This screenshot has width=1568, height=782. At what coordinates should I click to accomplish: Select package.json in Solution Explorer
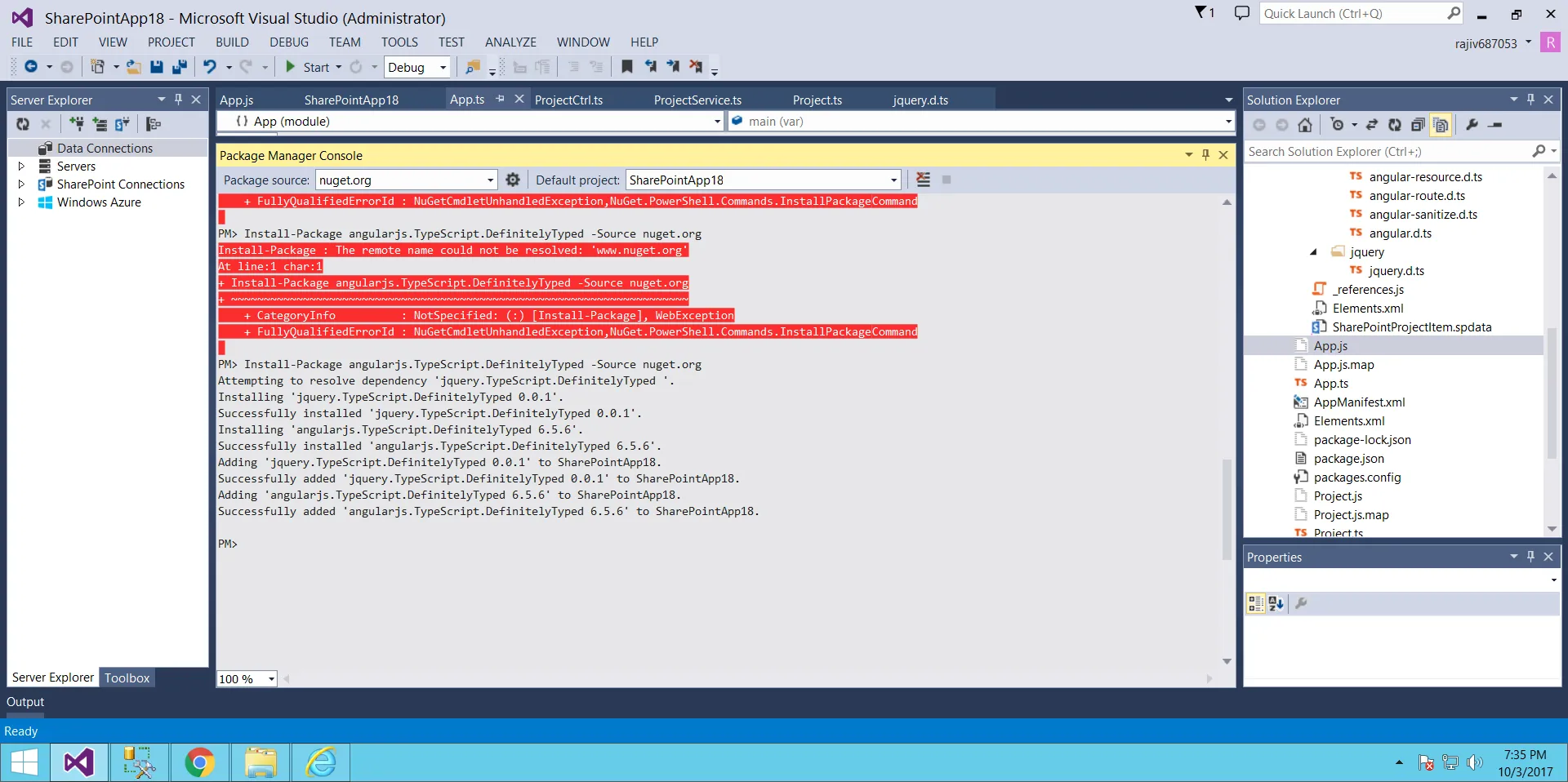tap(1348, 459)
